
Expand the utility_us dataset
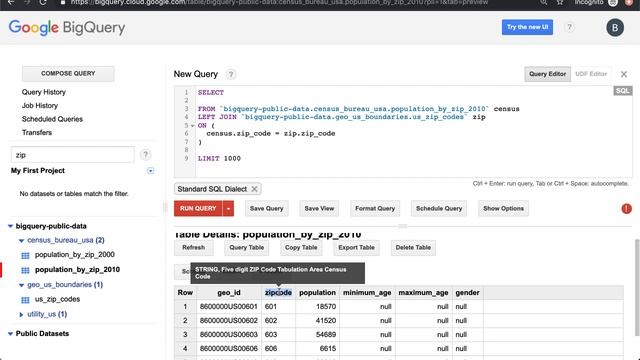(x=22, y=314)
